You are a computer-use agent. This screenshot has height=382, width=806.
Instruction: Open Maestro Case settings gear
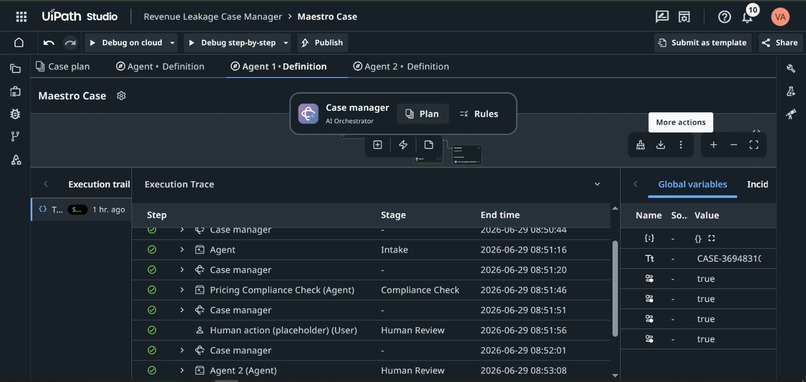pos(121,96)
